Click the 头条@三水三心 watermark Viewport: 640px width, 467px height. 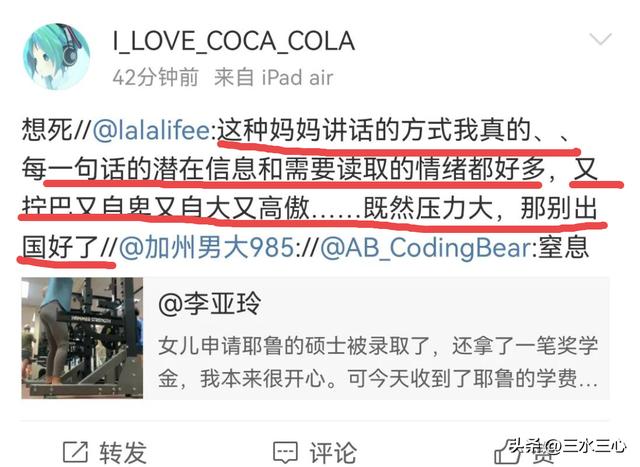point(567,446)
